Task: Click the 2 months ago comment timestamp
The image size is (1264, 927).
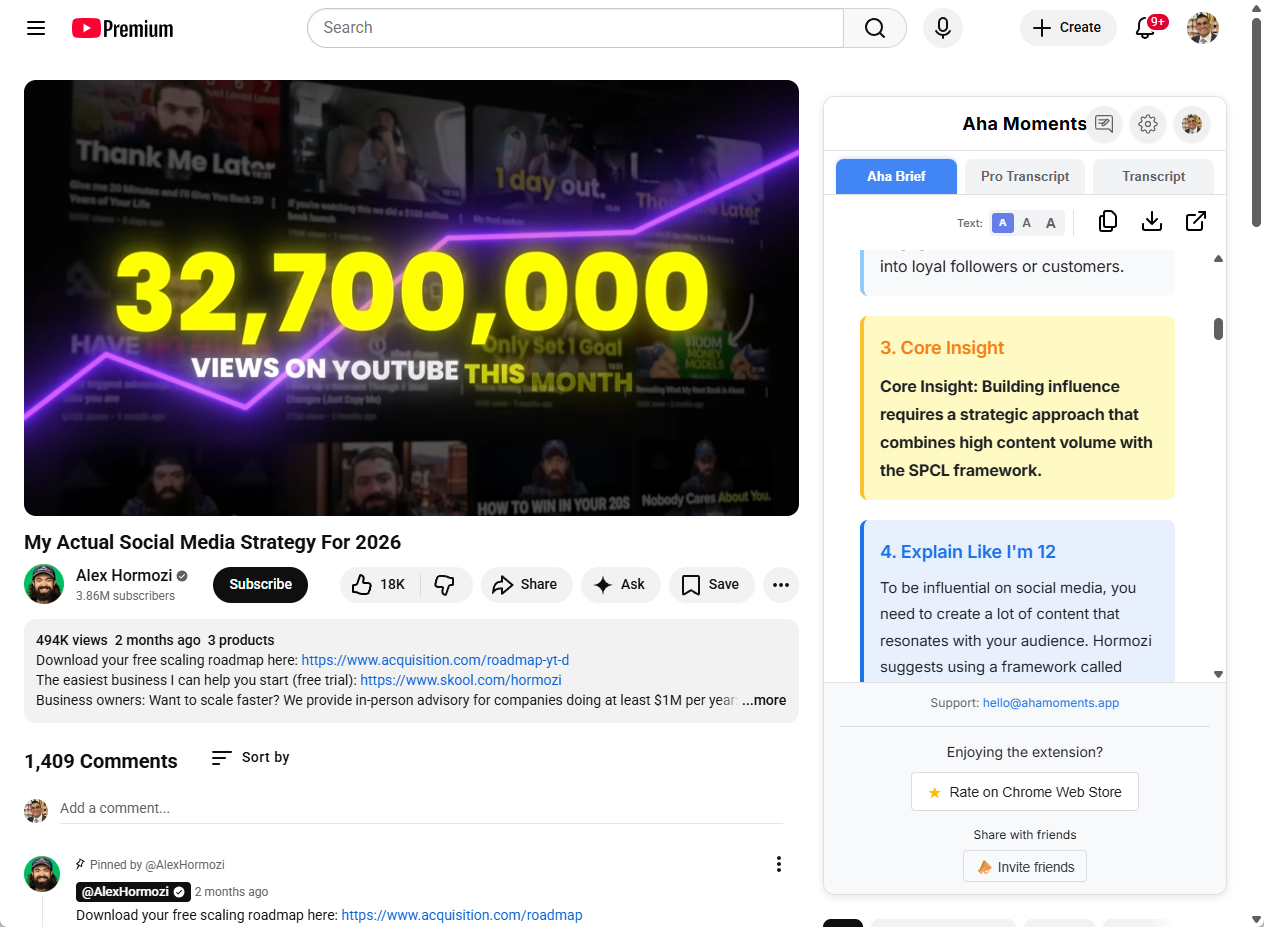Action: tap(231, 892)
